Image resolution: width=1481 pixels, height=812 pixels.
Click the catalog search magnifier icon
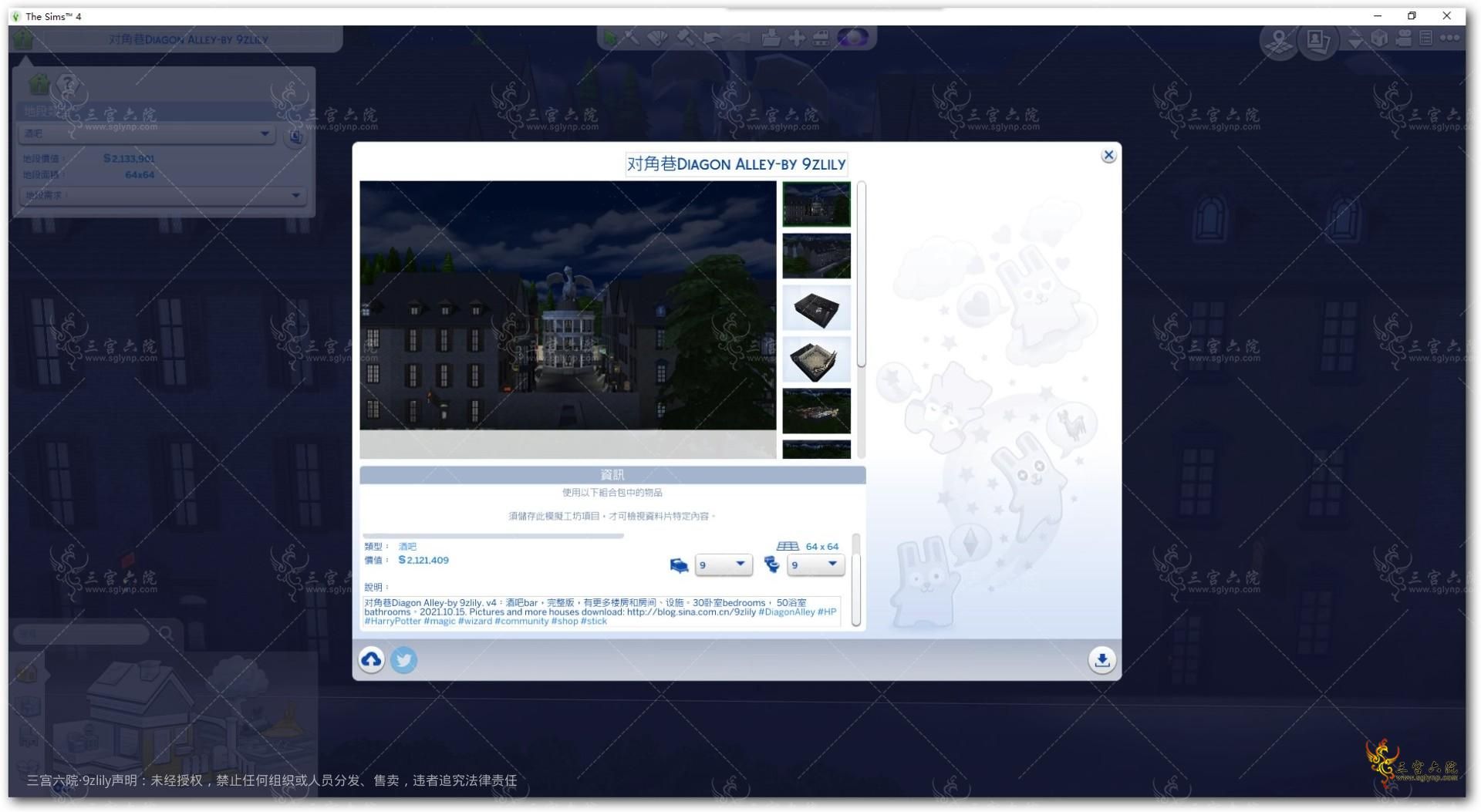167,634
